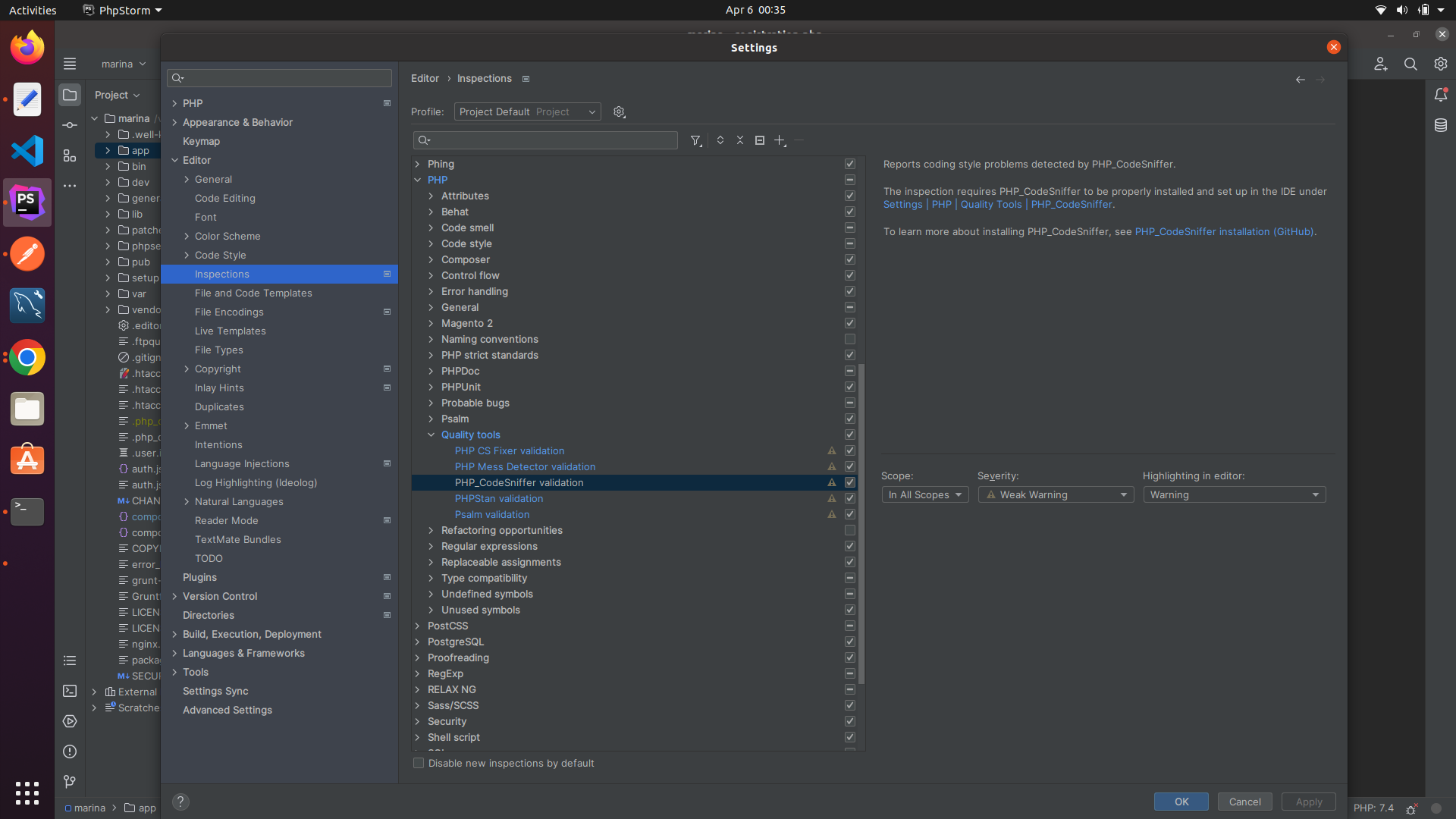Image resolution: width=1456 pixels, height=819 pixels.
Task: Open the Profile dropdown
Action: [528, 111]
